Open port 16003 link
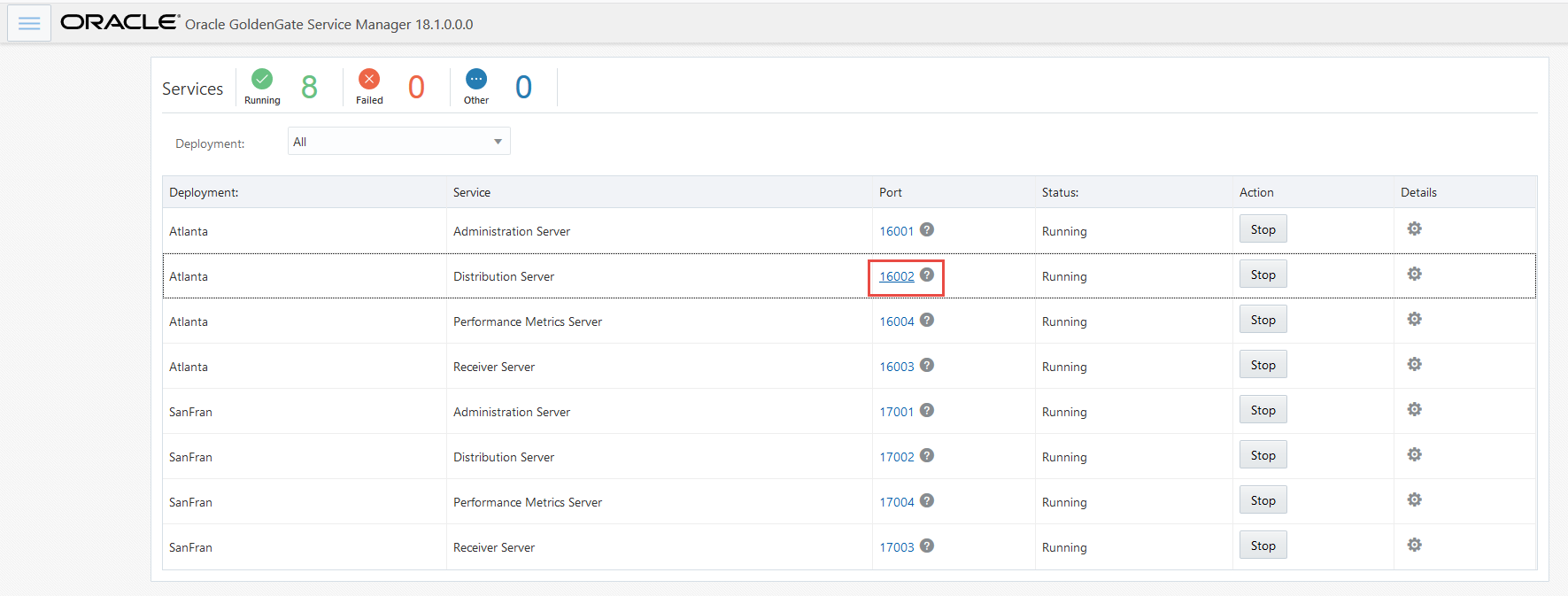Screen dimensions: 1568x596 click(x=896, y=367)
